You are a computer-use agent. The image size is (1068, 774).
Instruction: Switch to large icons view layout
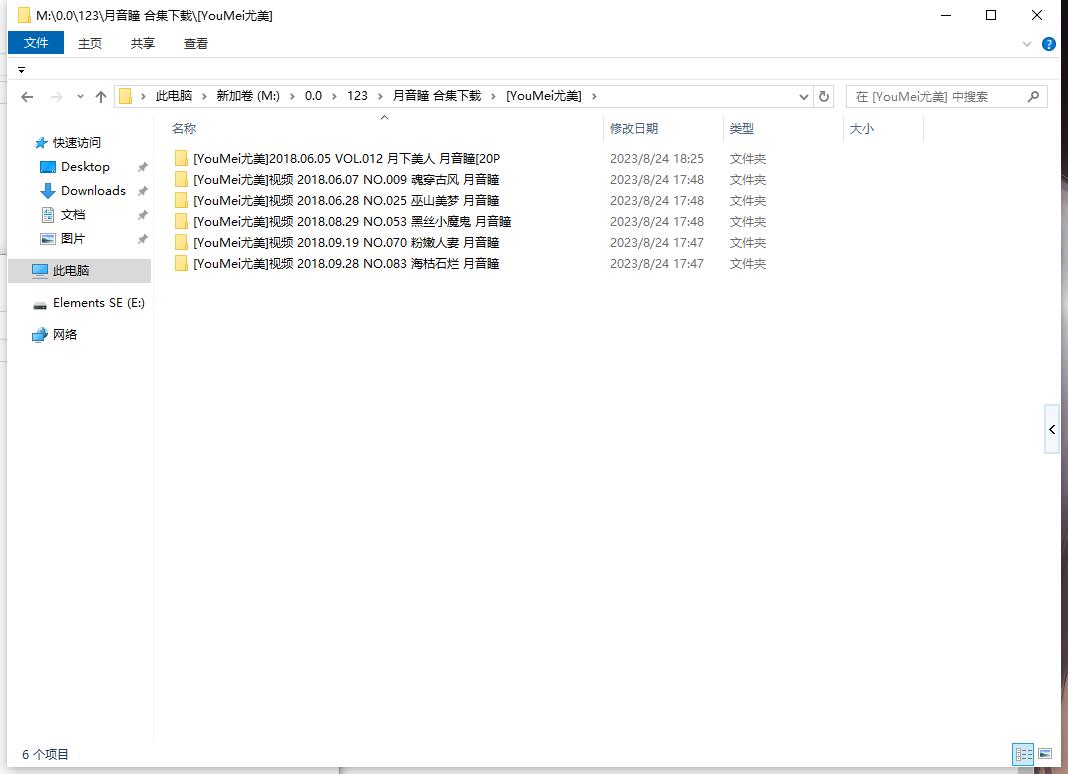(x=1045, y=754)
